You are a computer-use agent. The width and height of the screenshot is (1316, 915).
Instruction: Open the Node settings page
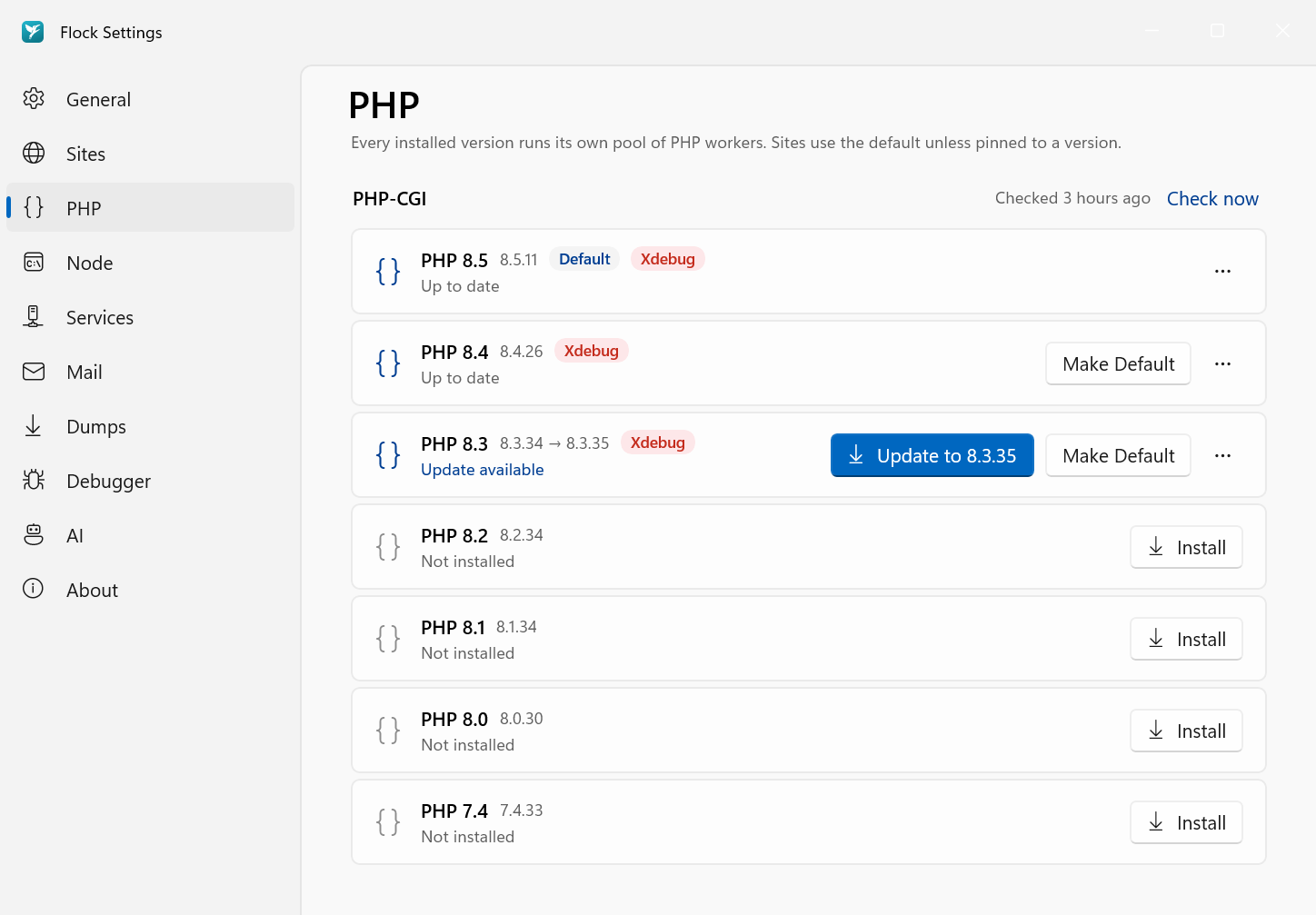click(x=150, y=263)
